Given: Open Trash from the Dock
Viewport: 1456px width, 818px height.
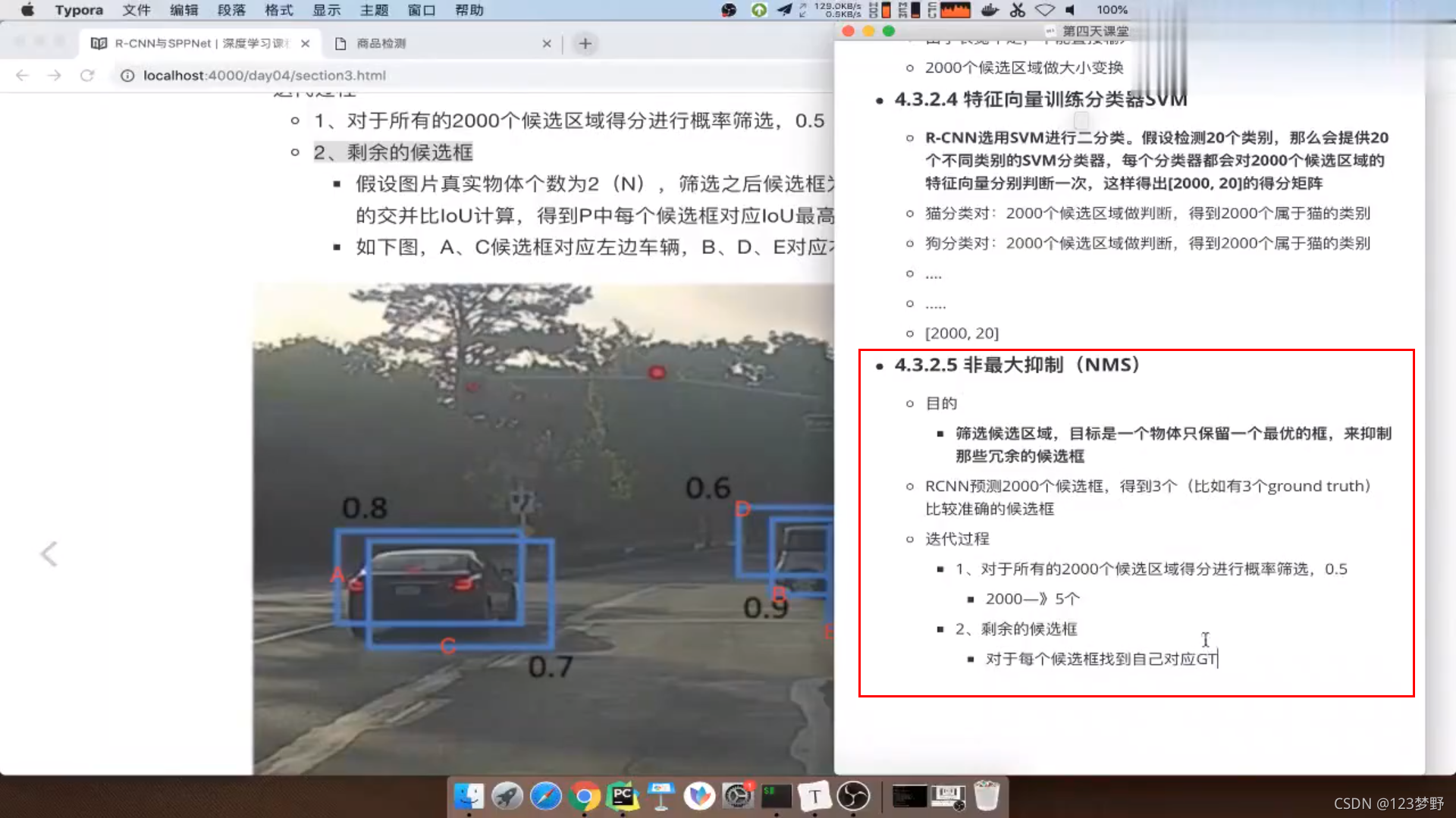Looking at the screenshot, I should pyautogui.click(x=987, y=796).
